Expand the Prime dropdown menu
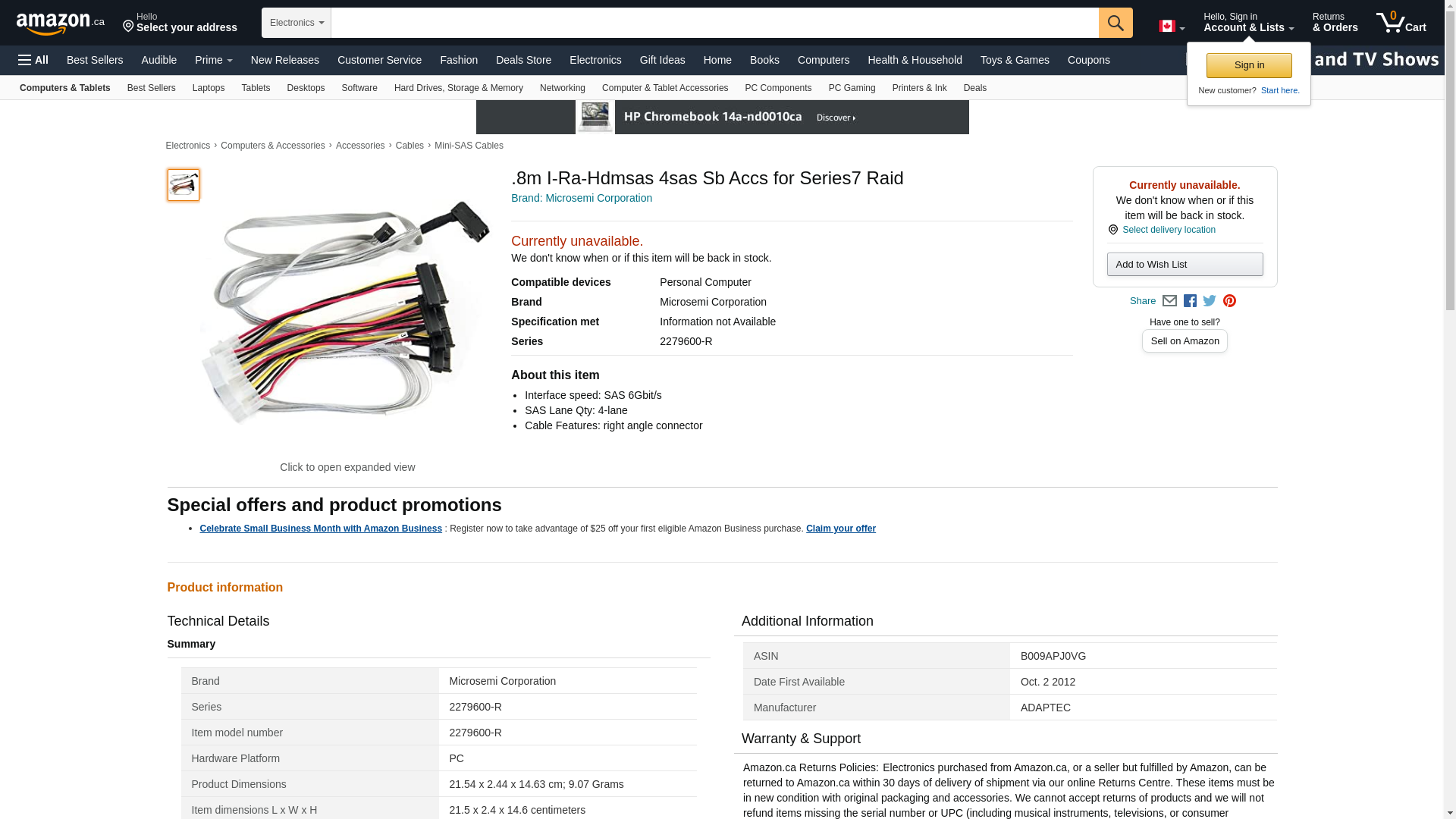Viewport: 1456px width, 819px height. click(213, 60)
